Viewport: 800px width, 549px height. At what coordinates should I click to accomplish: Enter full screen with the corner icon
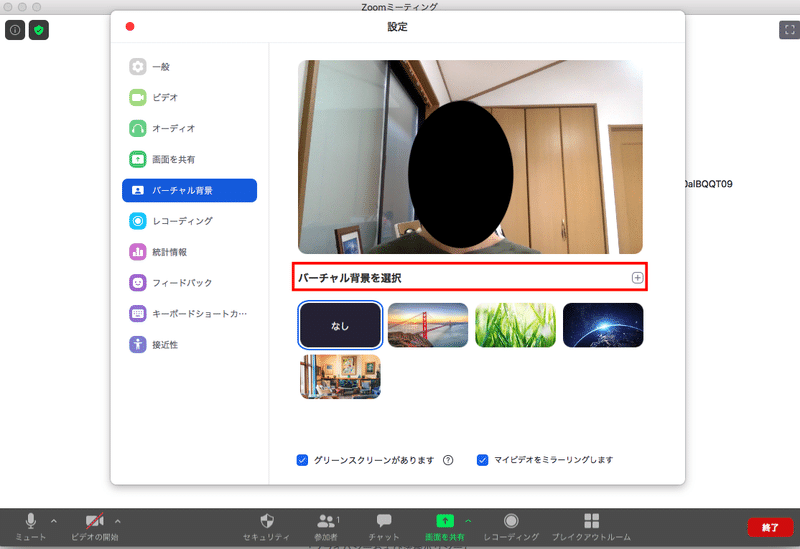point(789,30)
